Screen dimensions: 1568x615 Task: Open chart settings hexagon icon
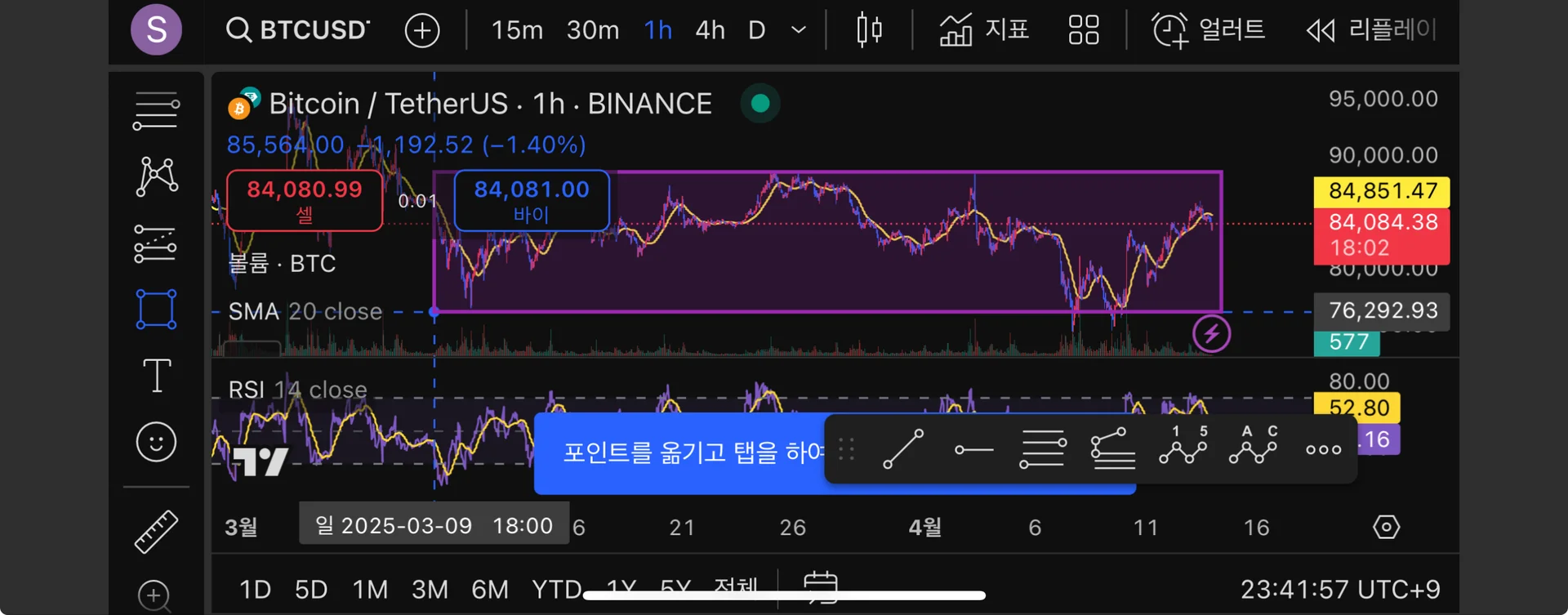(x=1386, y=527)
